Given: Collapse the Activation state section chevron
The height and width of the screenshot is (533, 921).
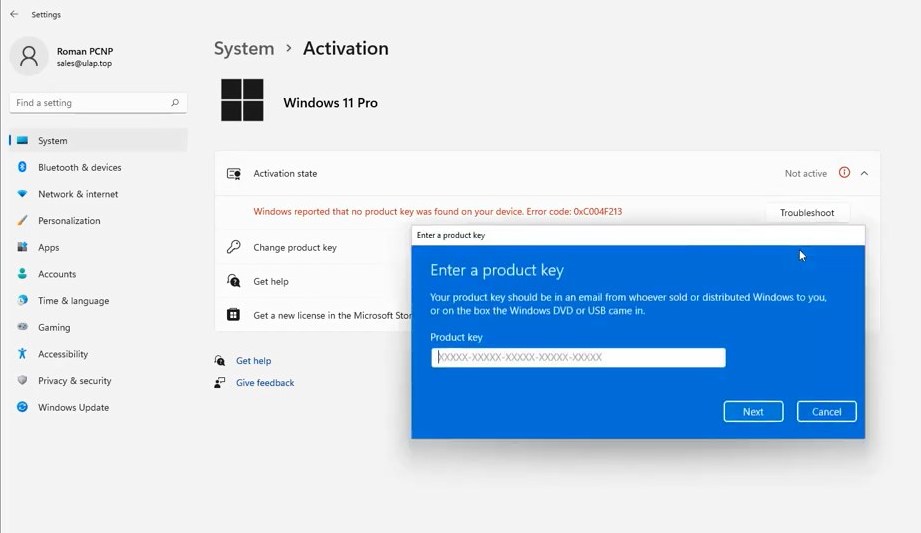Looking at the screenshot, I should pos(865,173).
